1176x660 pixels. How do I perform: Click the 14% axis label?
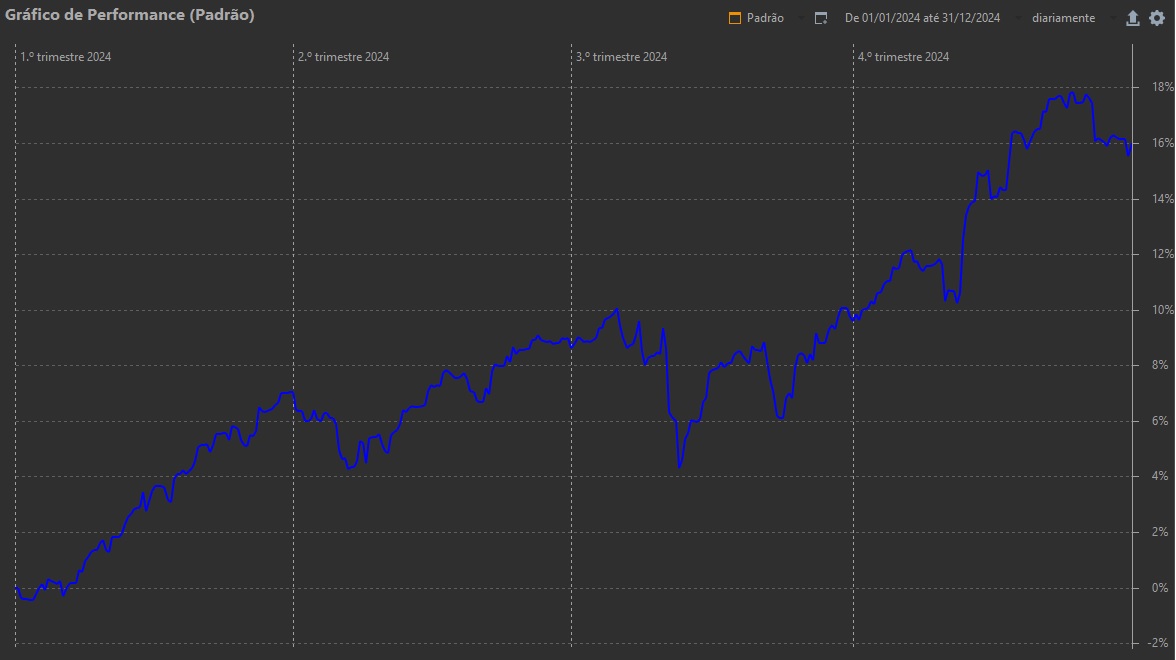click(x=1162, y=199)
